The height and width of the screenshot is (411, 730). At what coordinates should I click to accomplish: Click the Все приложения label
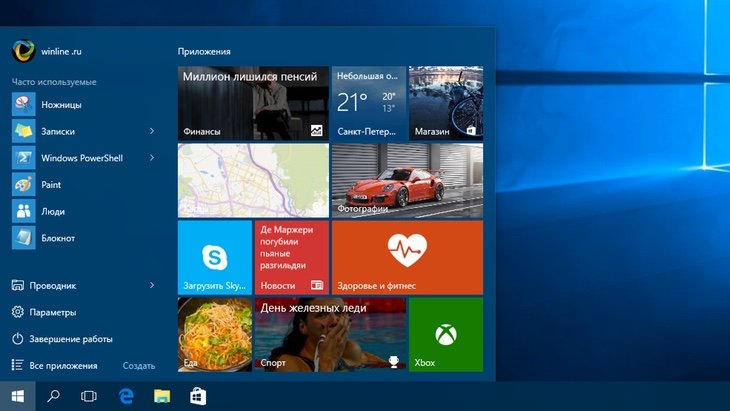point(63,366)
